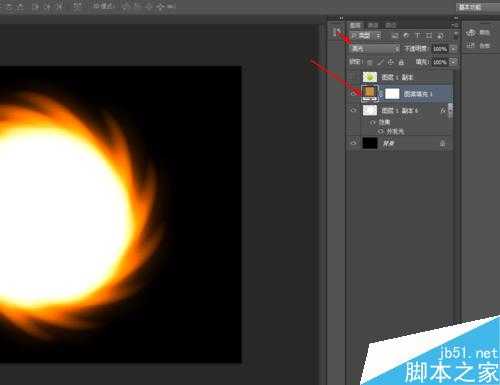
Task: Switch to the Layers tab
Action: pos(356,25)
